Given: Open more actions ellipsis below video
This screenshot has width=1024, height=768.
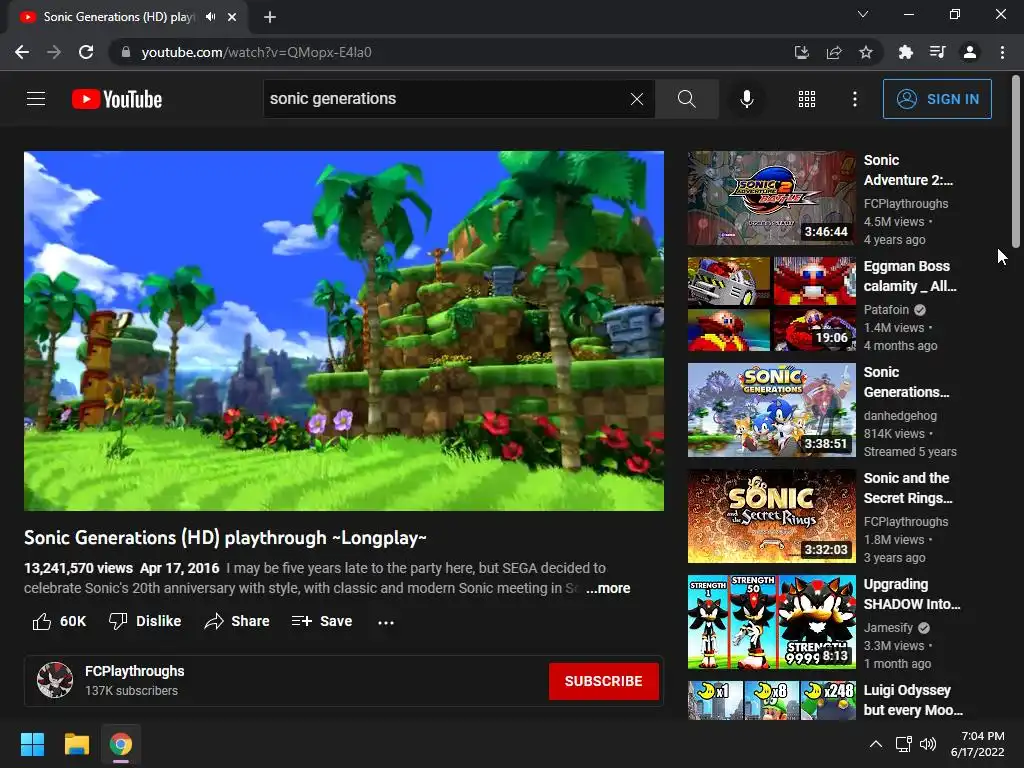Looking at the screenshot, I should (386, 622).
